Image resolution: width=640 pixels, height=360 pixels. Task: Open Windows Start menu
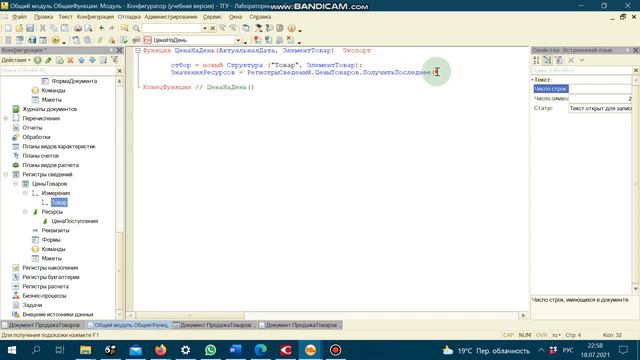11,350
